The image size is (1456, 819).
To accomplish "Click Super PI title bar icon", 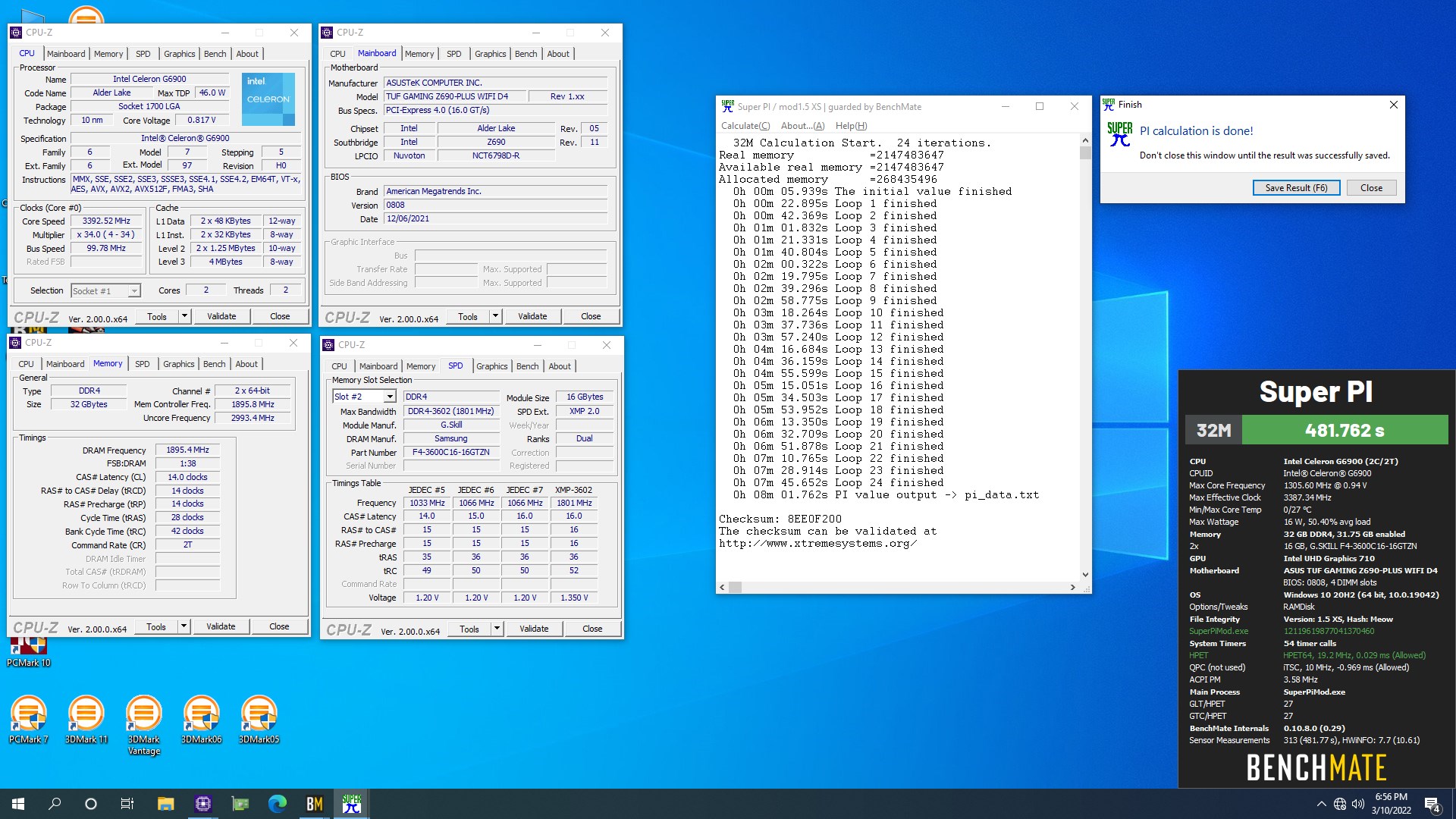I will [x=728, y=106].
